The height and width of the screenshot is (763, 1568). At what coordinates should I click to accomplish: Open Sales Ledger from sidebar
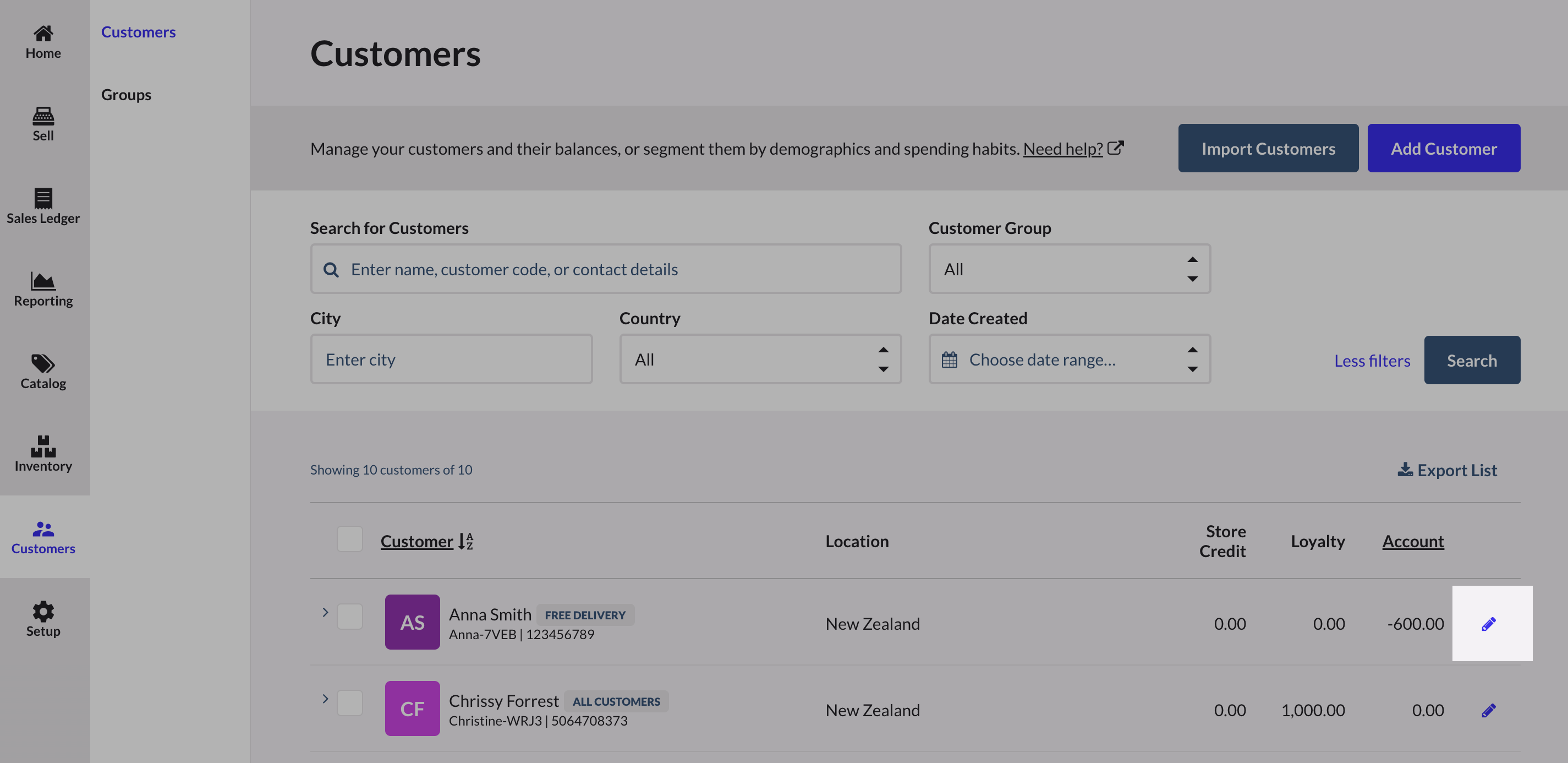pos(43,206)
